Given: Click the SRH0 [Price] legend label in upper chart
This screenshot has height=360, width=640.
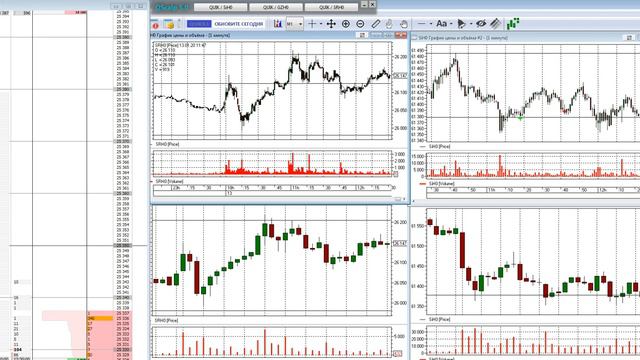Looking at the screenshot, I should (167, 144).
